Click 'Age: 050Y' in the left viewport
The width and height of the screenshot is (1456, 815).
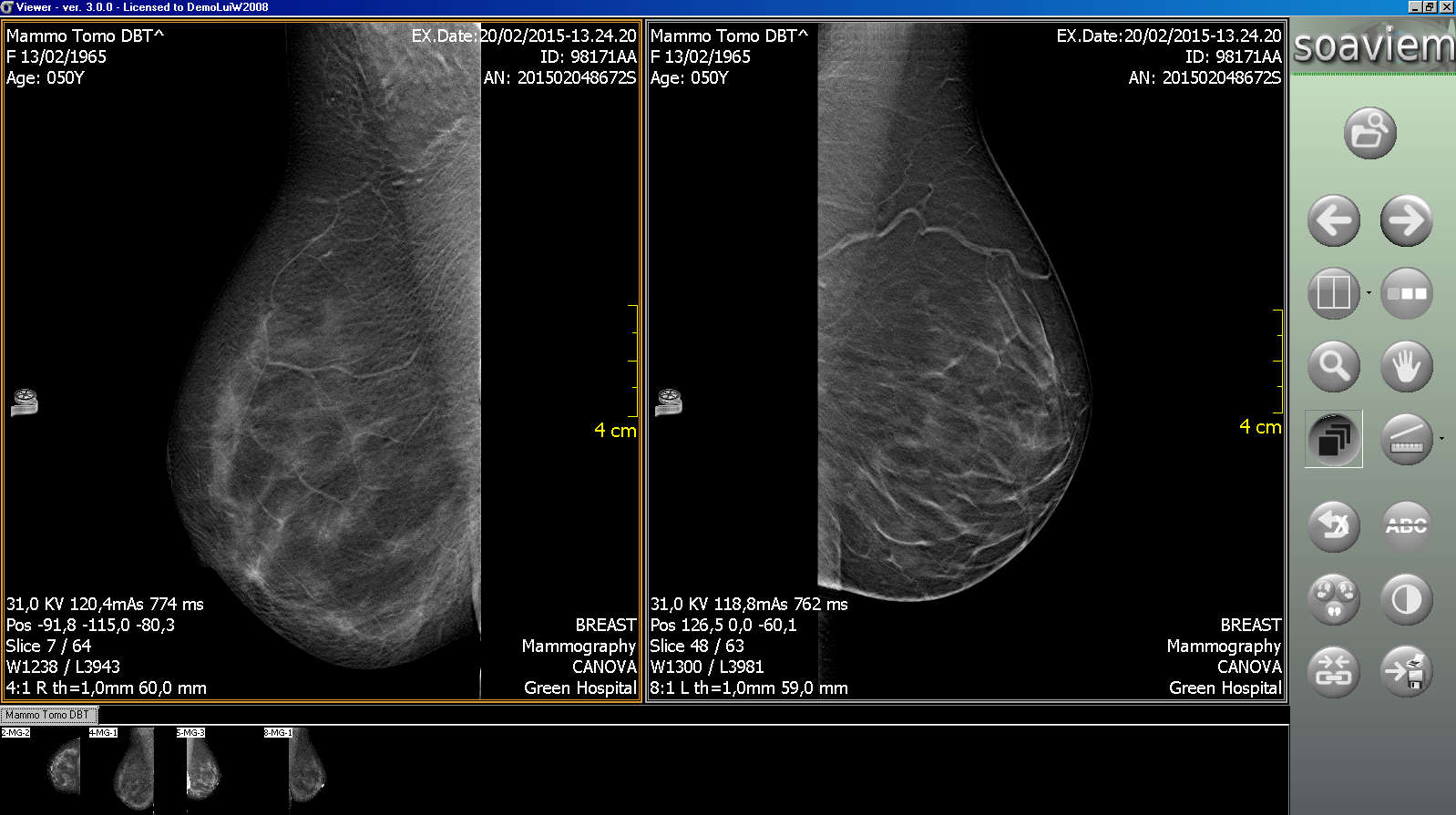(x=46, y=77)
